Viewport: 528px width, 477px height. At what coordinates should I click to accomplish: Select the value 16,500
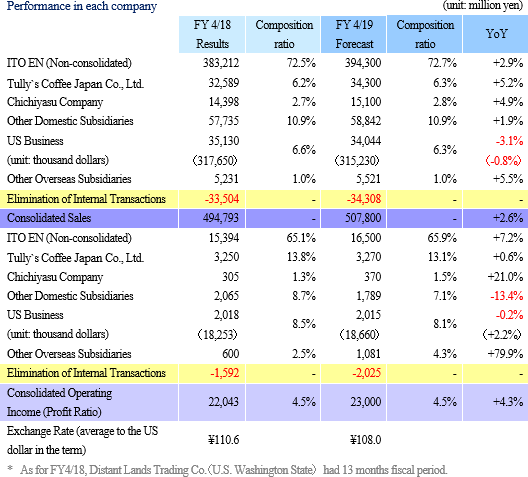[366, 238]
